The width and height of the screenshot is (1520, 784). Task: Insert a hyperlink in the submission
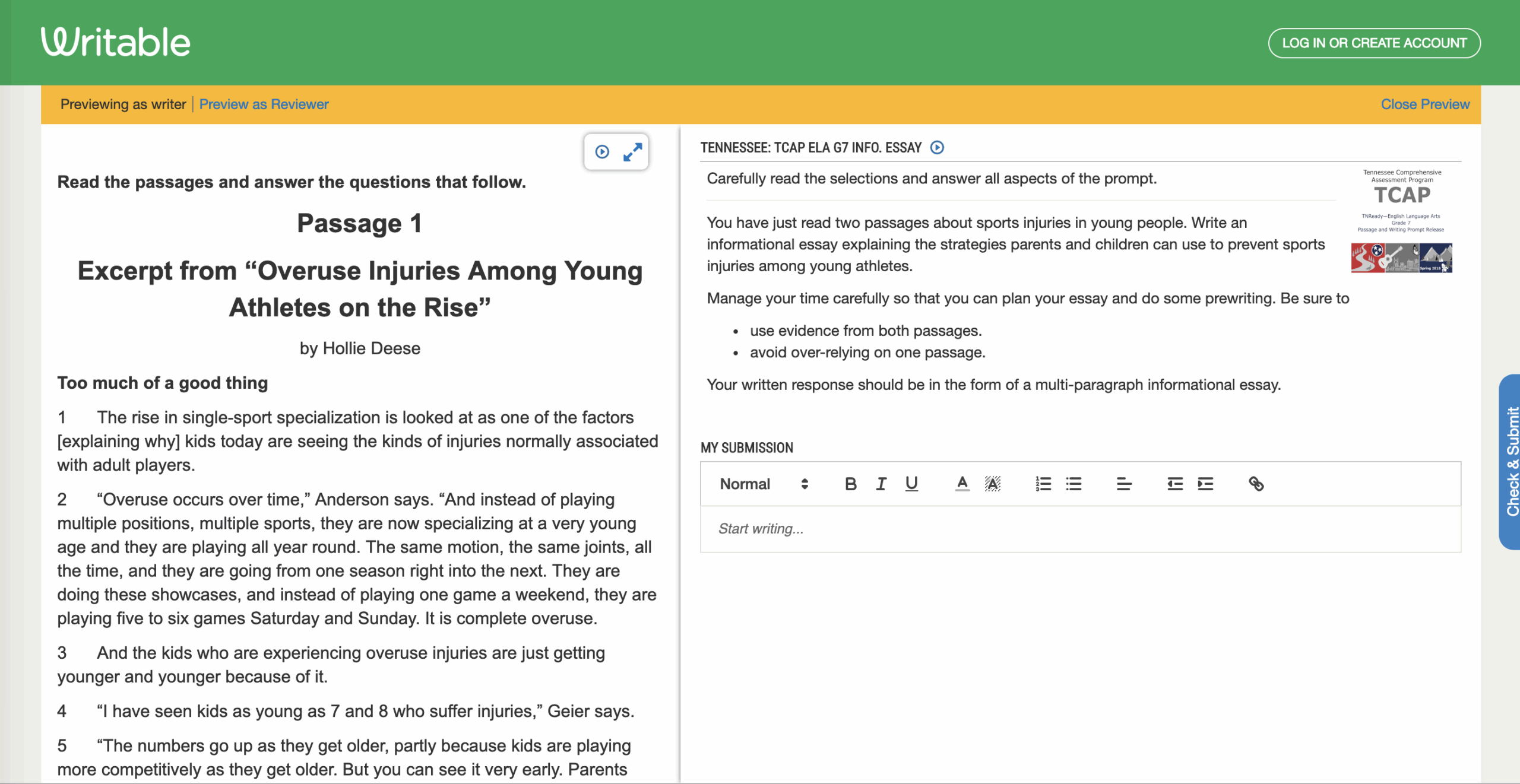(1256, 484)
